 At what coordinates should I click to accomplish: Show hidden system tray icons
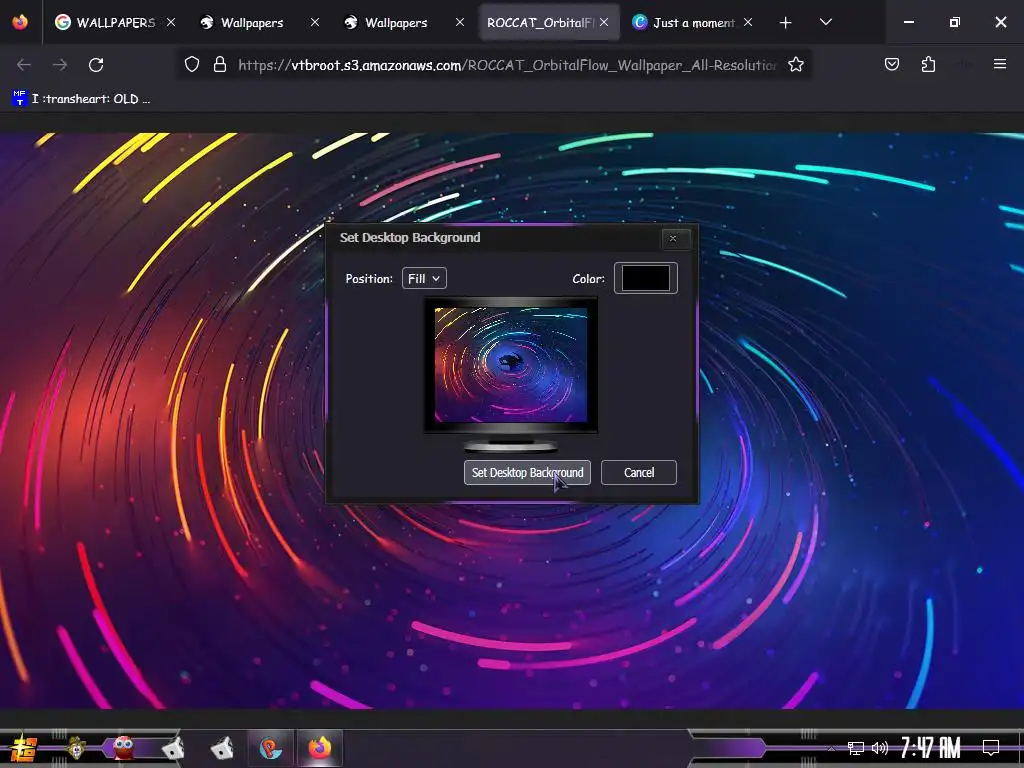click(831, 748)
